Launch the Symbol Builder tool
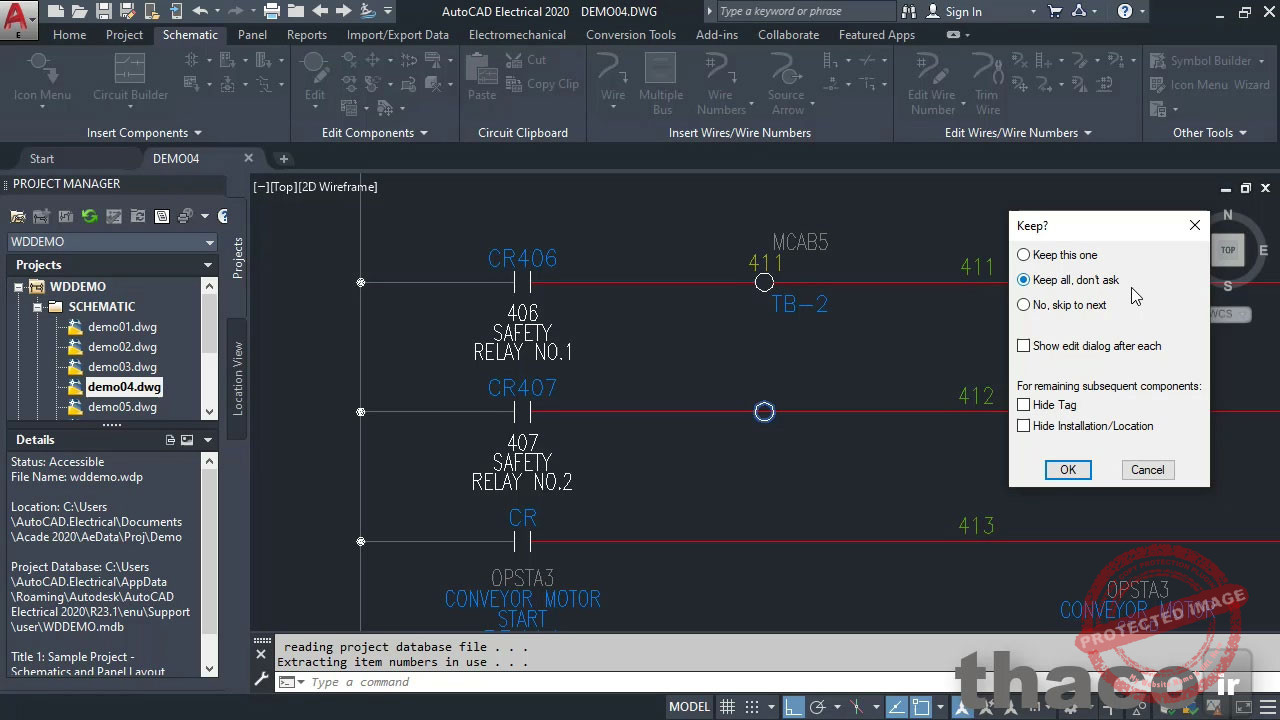 click(x=1208, y=60)
